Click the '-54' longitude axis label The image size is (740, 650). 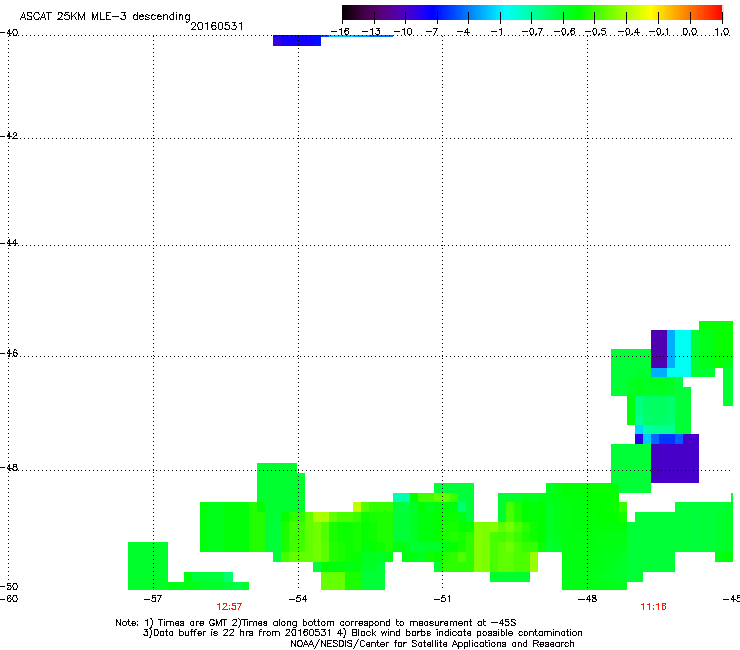pyautogui.click(x=298, y=599)
